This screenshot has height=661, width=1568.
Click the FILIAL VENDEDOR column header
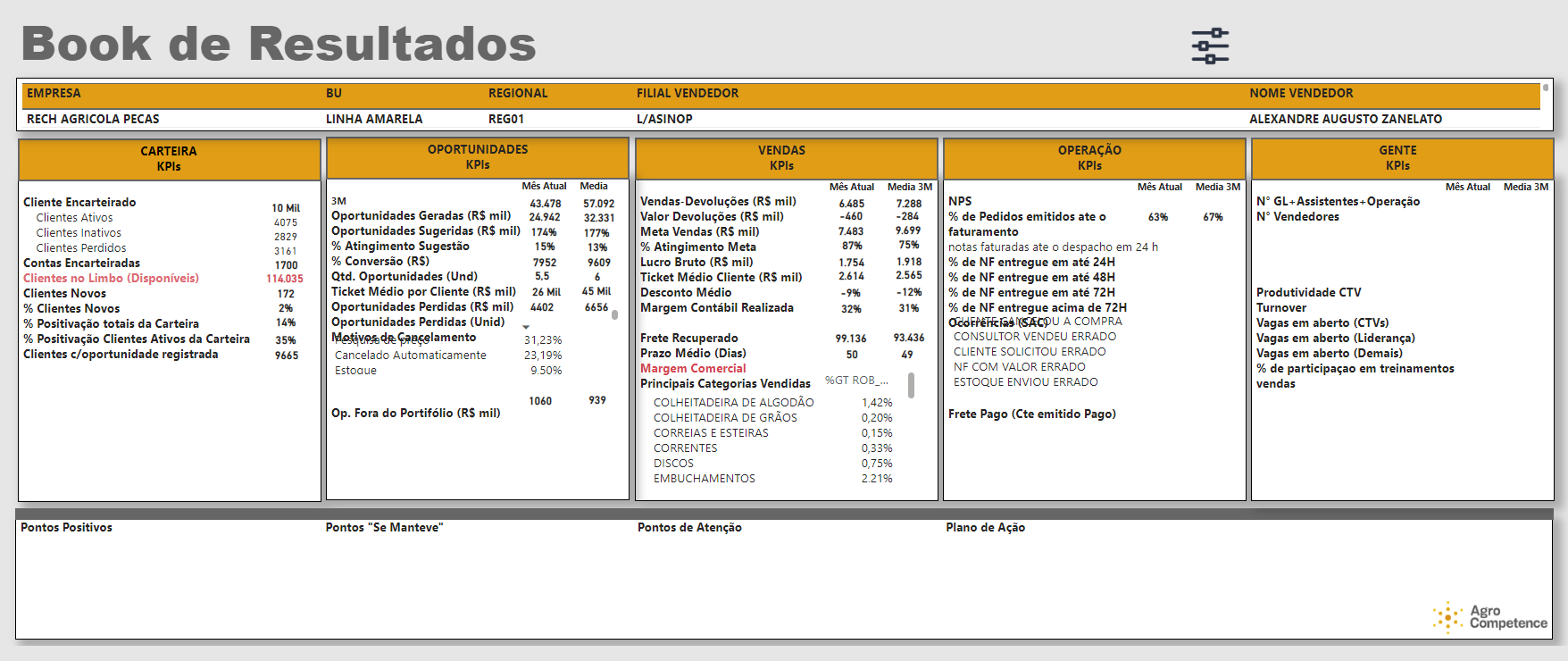tap(688, 93)
